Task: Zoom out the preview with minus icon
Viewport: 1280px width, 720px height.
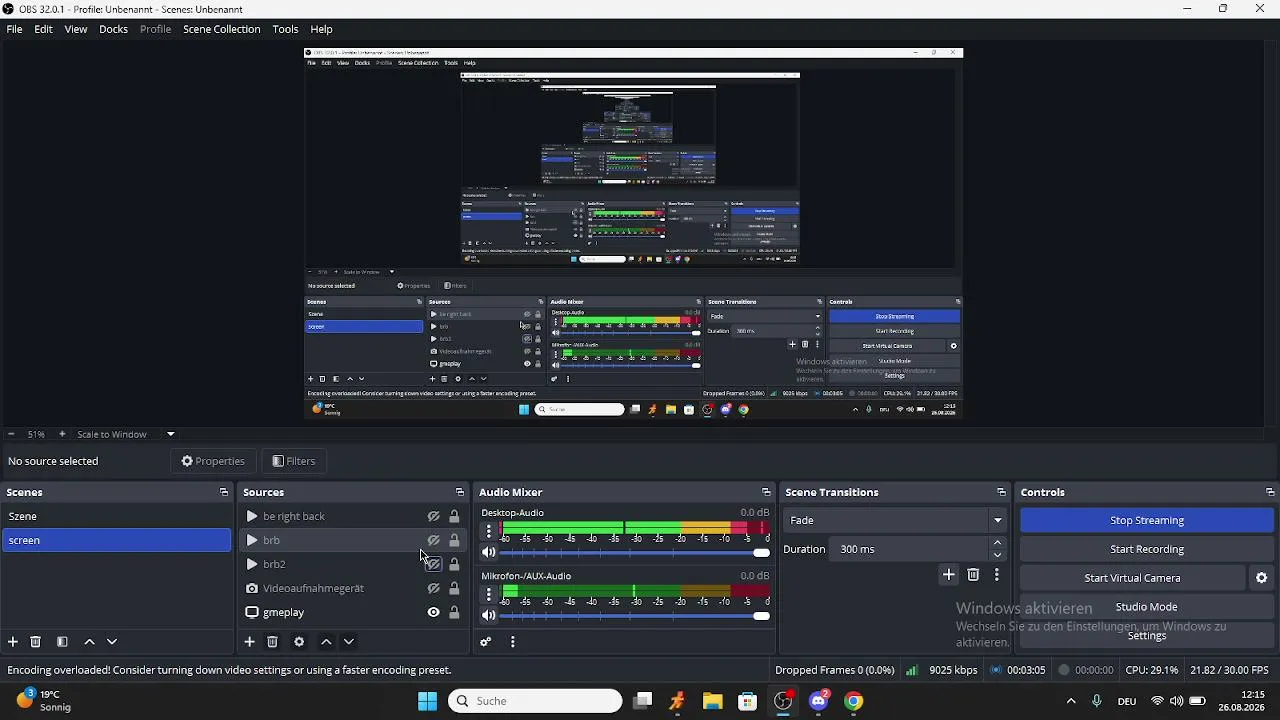Action: (x=11, y=434)
